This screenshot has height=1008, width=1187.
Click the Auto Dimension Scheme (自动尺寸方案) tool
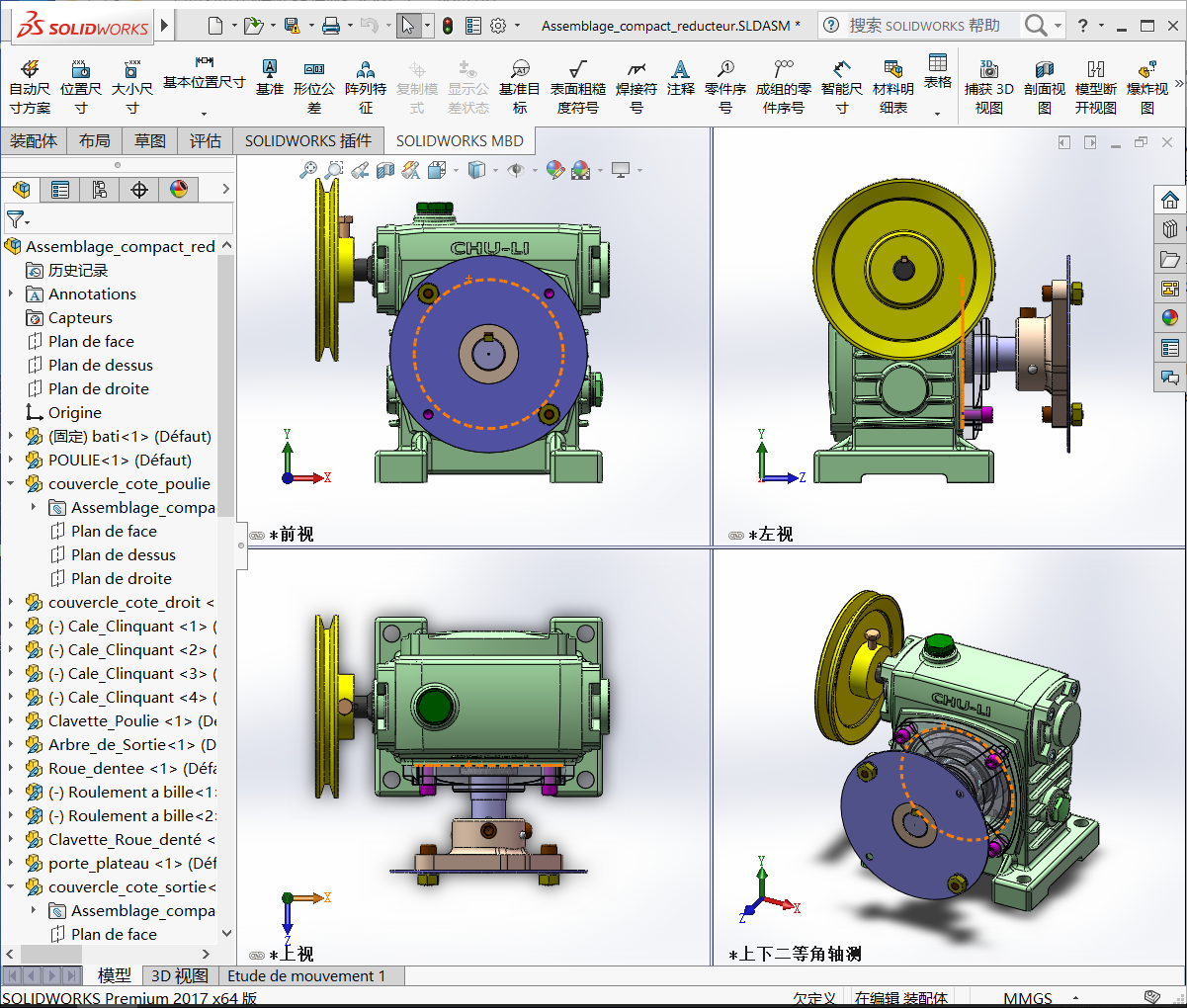pos(30,87)
